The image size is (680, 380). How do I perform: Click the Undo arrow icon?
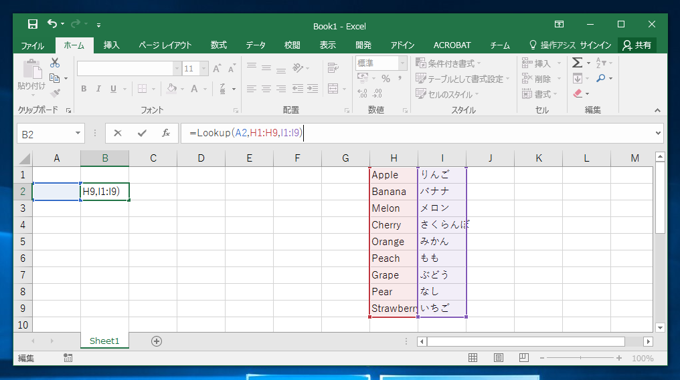pos(52,24)
